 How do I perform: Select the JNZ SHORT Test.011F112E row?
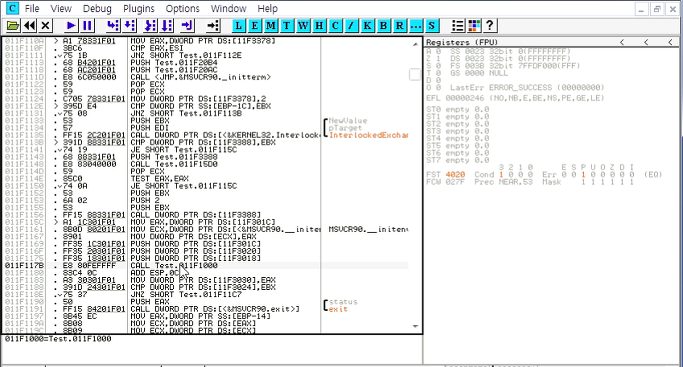point(186,55)
